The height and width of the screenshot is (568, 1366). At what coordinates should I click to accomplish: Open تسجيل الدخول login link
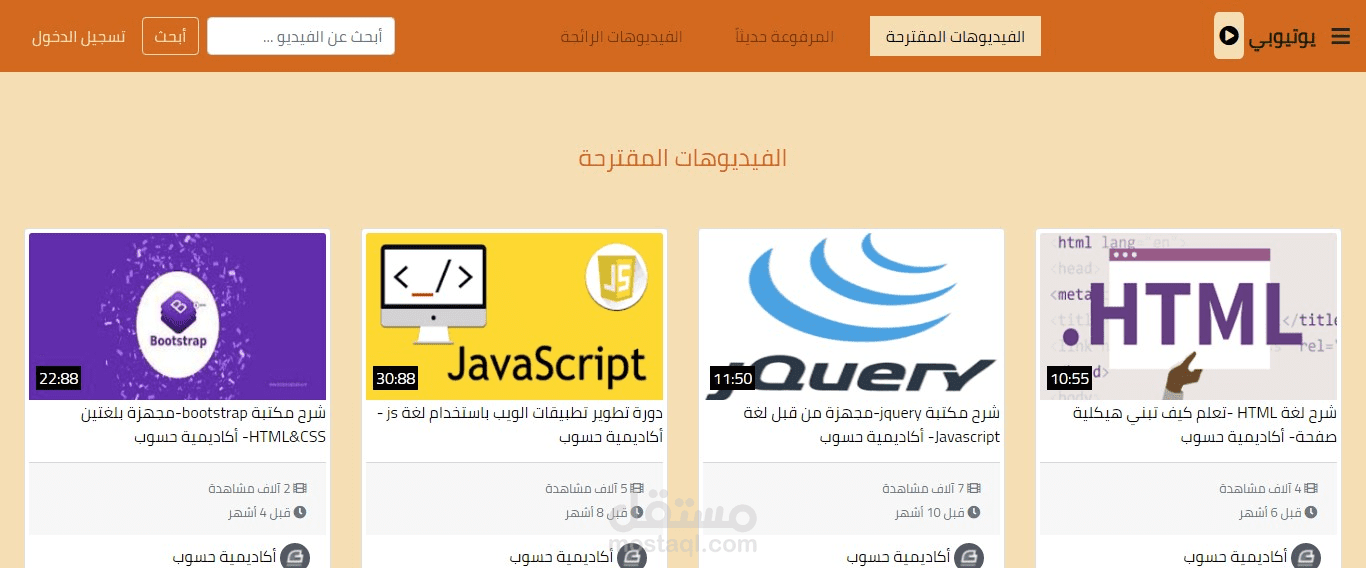78,37
